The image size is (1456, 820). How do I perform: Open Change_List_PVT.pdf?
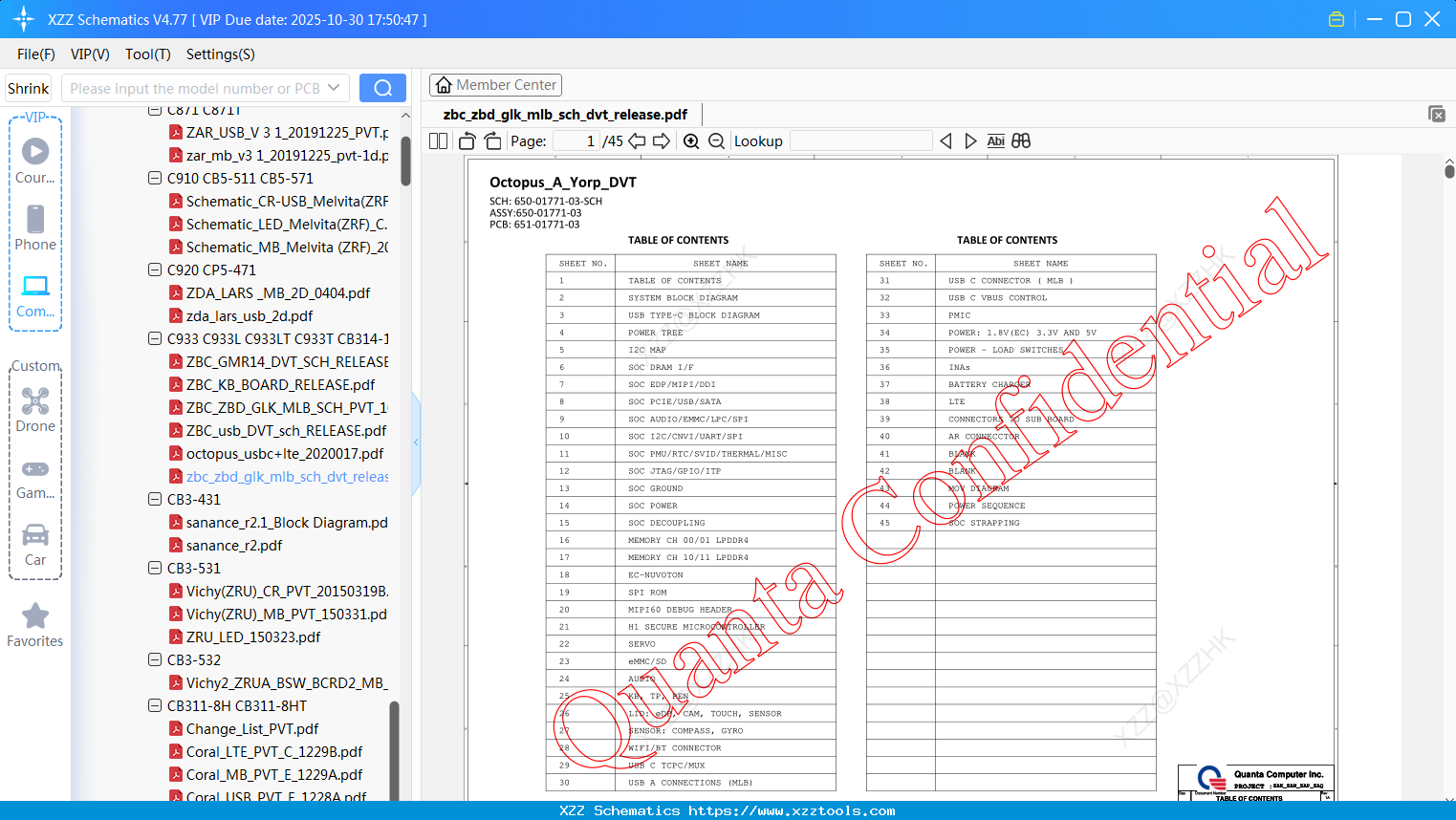coord(252,729)
